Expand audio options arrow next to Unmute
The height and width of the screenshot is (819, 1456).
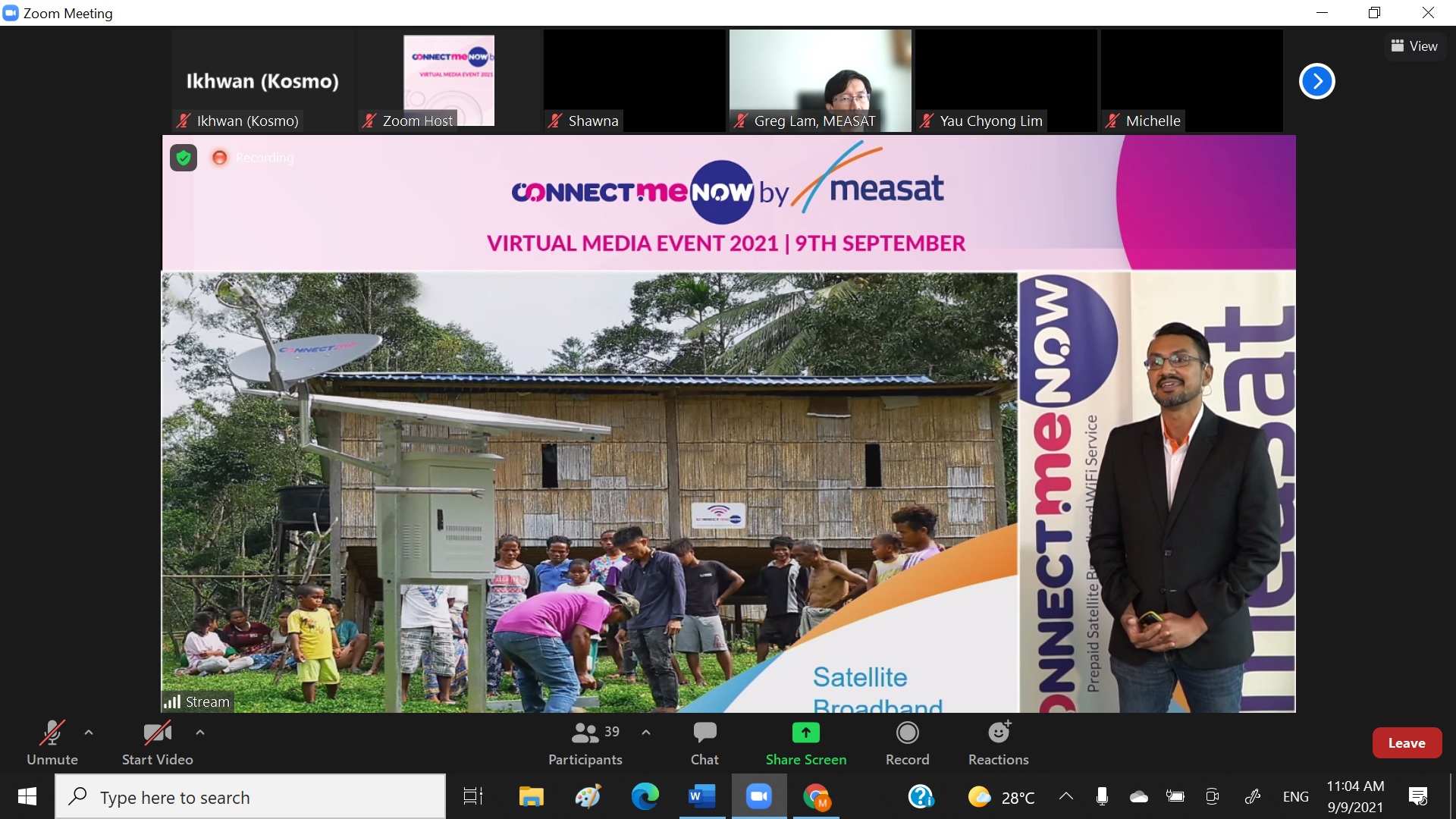(89, 733)
